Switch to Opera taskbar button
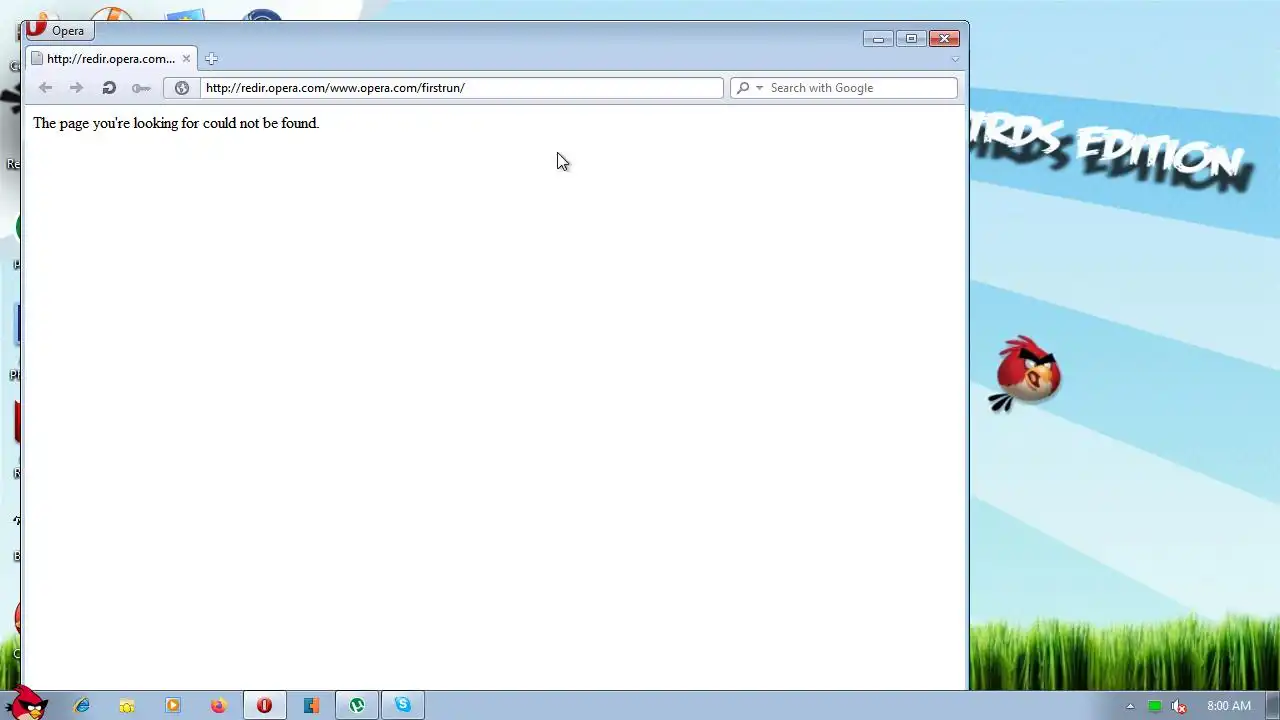This screenshot has width=1280, height=720. point(264,706)
